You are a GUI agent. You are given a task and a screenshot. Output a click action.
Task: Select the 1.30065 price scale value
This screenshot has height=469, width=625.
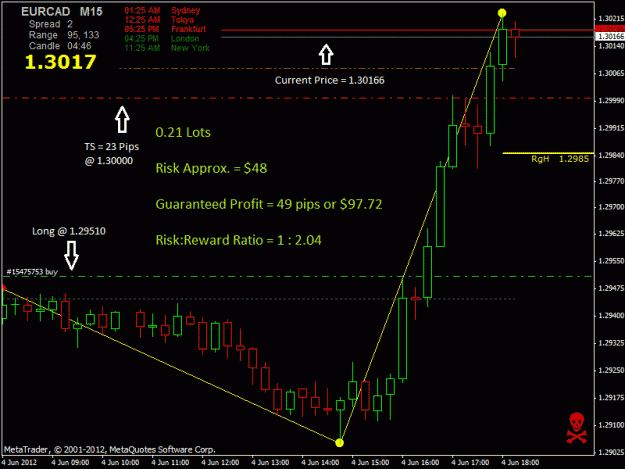(611, 73)
